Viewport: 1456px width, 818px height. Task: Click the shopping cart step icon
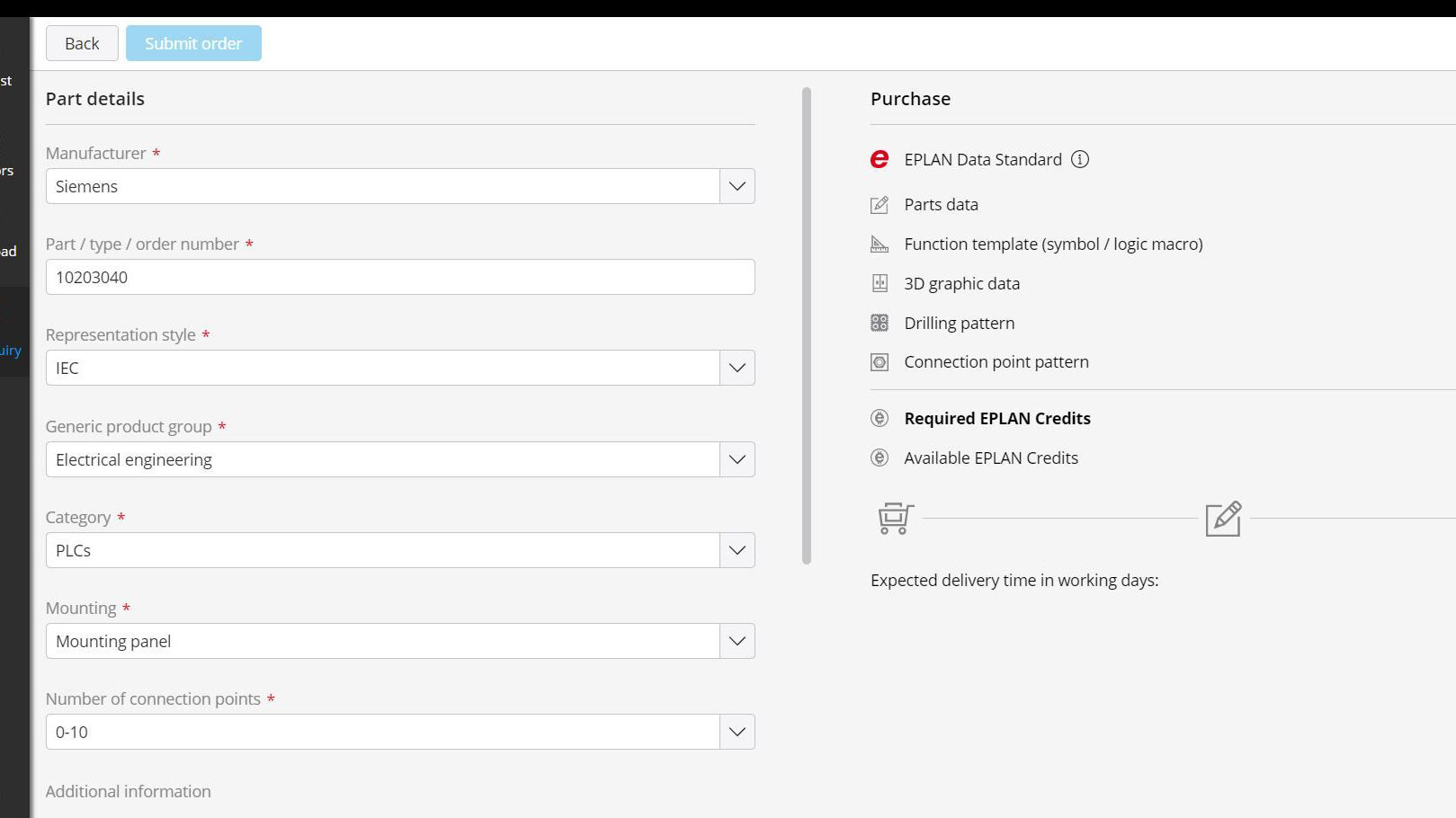[895, 519]
